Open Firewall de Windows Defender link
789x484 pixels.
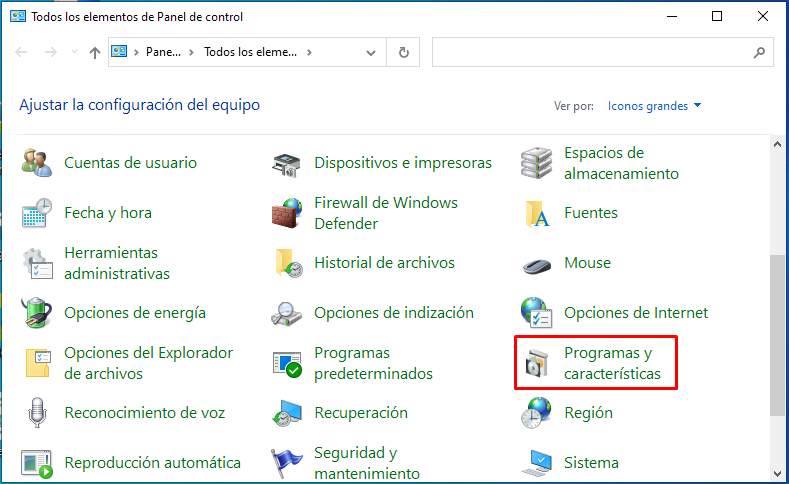[x=386, y=213]
